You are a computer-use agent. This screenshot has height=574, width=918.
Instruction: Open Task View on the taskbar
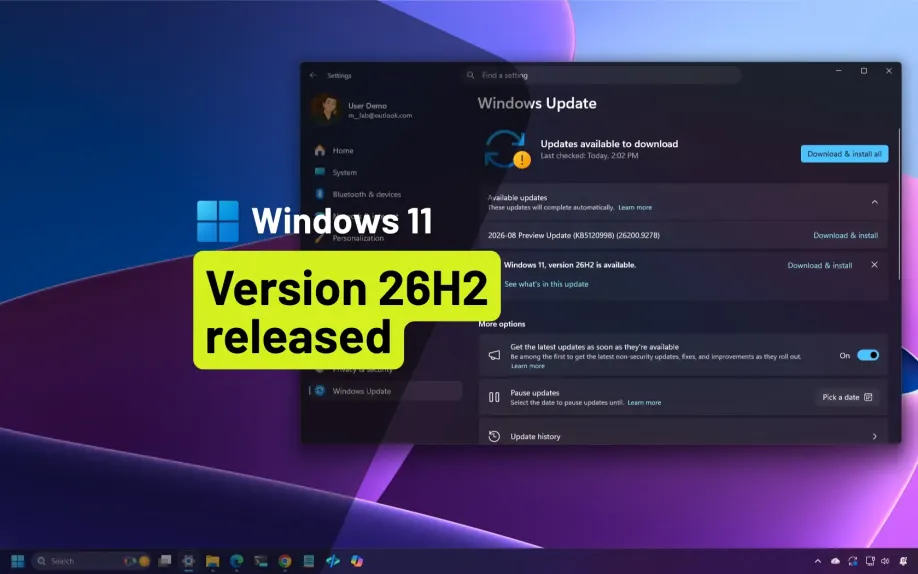click(x=165, y=561)
